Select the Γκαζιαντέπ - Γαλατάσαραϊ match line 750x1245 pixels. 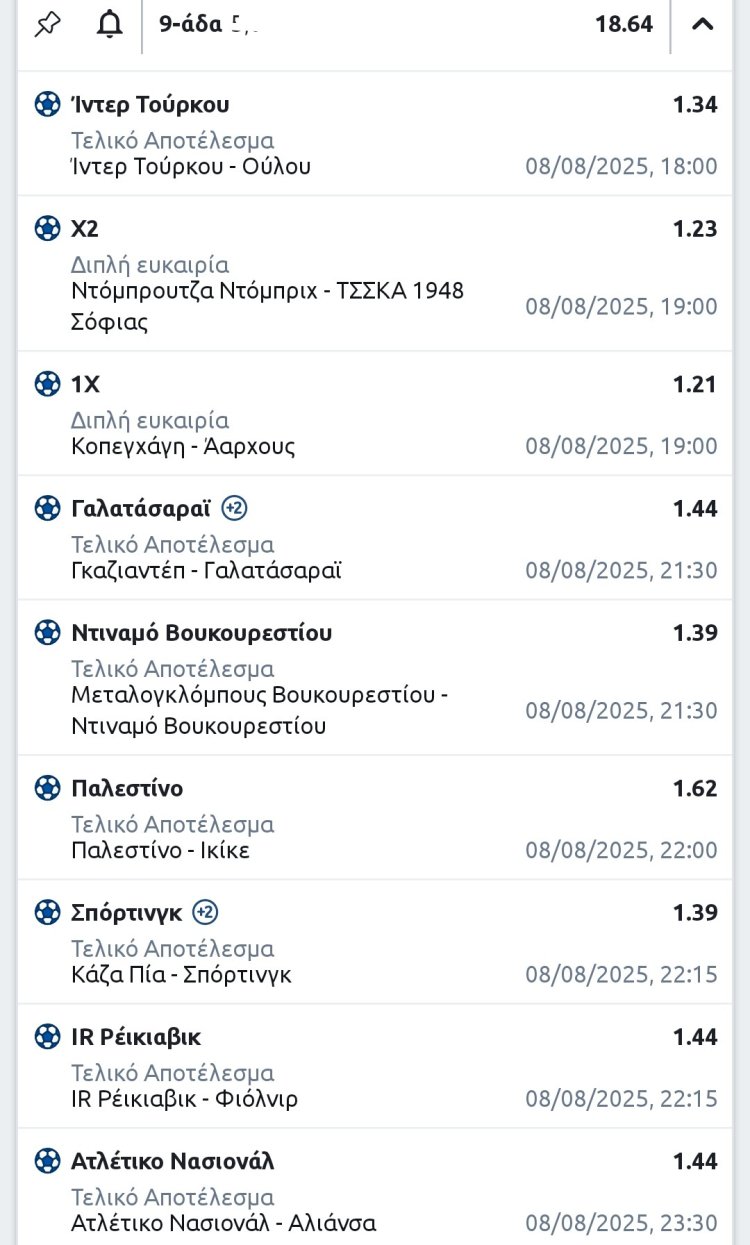pos(207,571)
